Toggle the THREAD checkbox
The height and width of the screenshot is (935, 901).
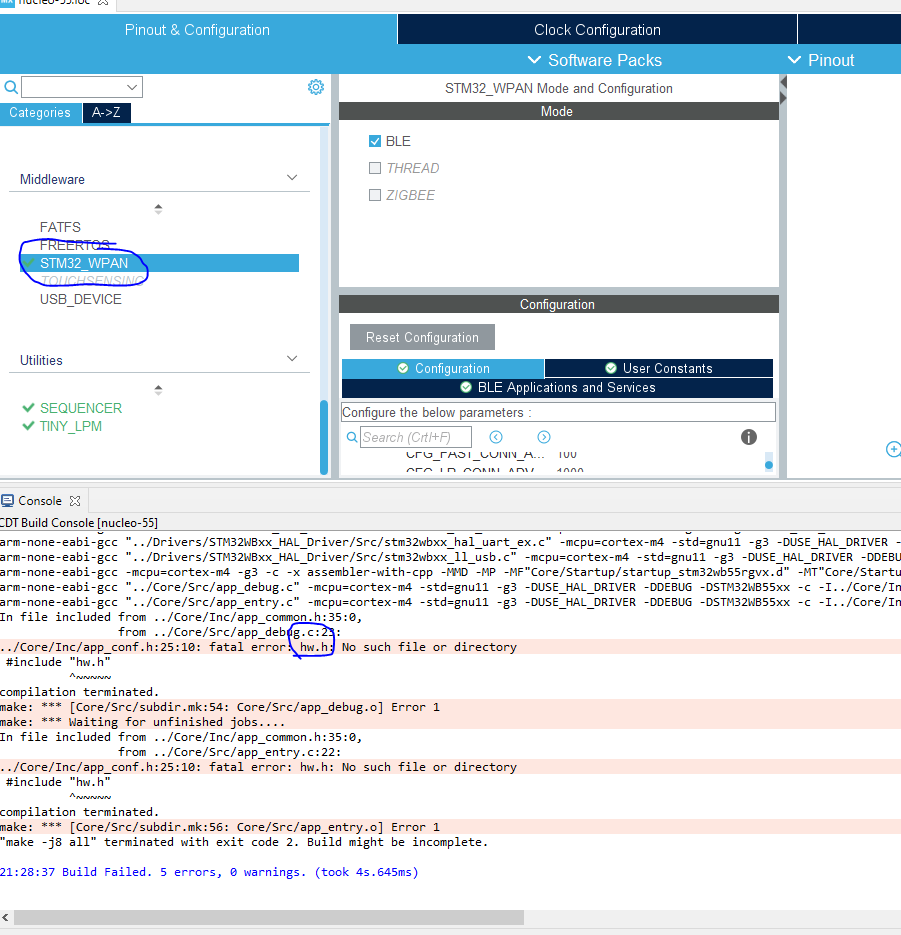tap(374, 168)
